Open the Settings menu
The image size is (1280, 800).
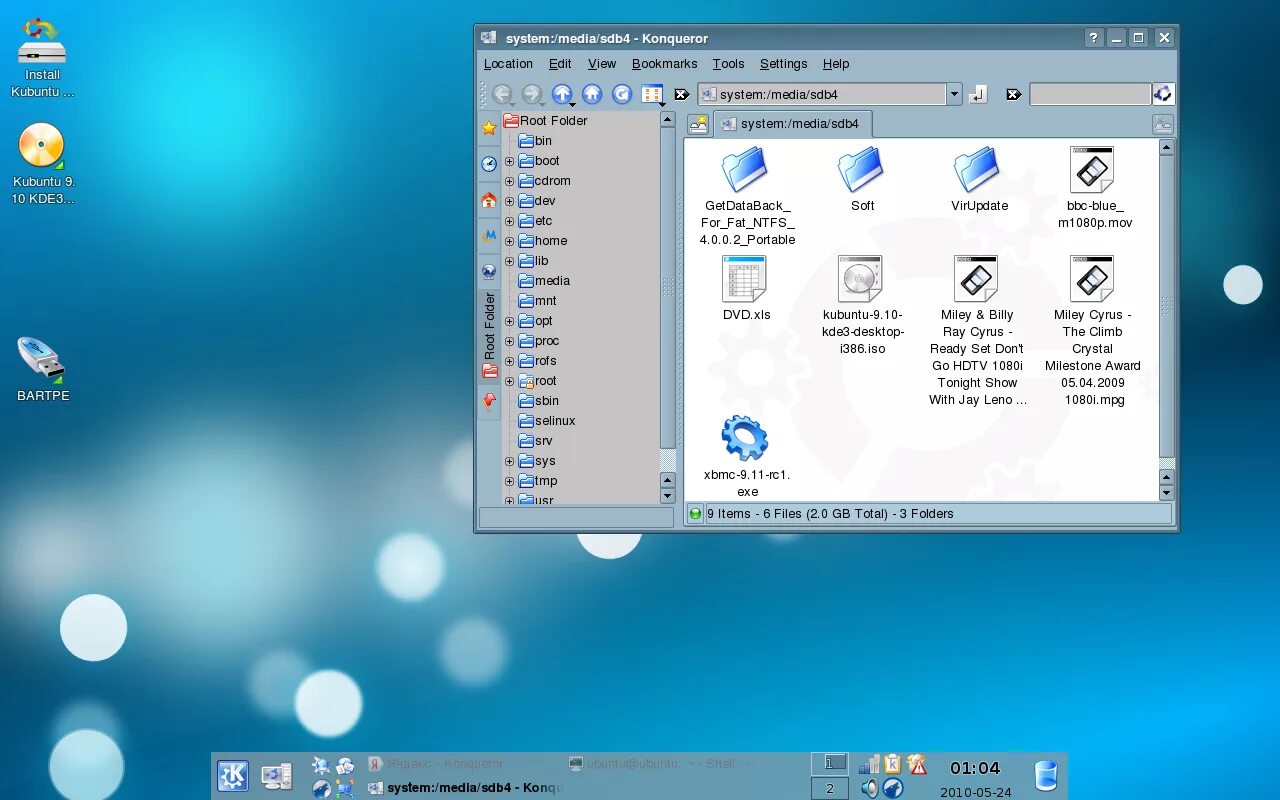[x=783, y=63]
